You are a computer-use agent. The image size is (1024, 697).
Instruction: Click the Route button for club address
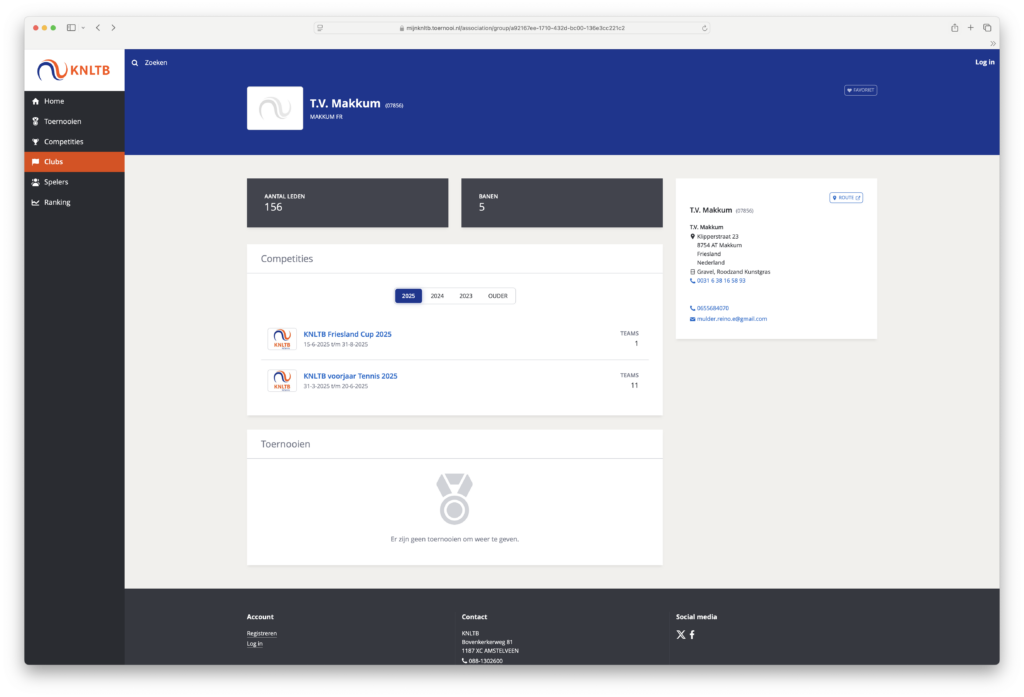pyautogui.click(x=846, y=198)
